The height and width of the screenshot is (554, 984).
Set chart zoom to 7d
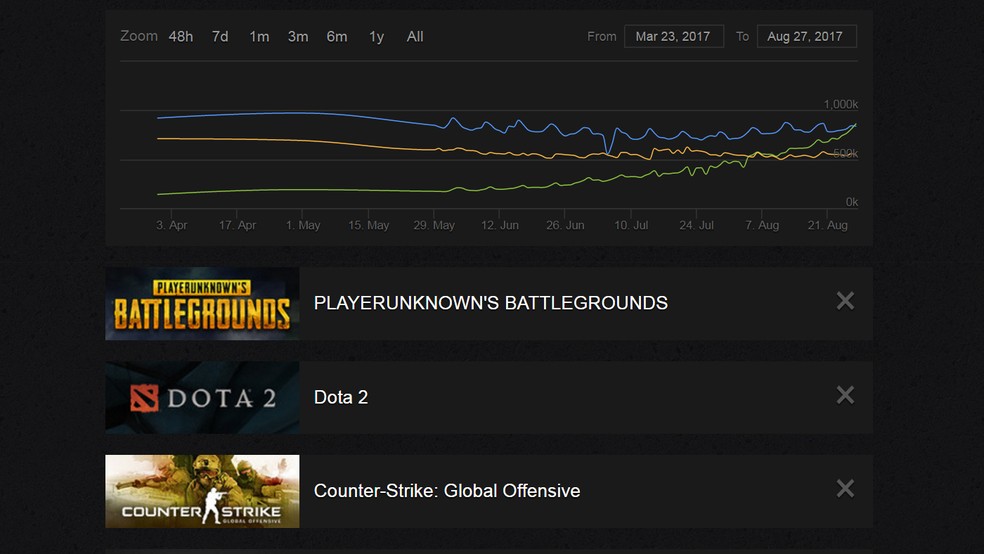coord(220,36)
